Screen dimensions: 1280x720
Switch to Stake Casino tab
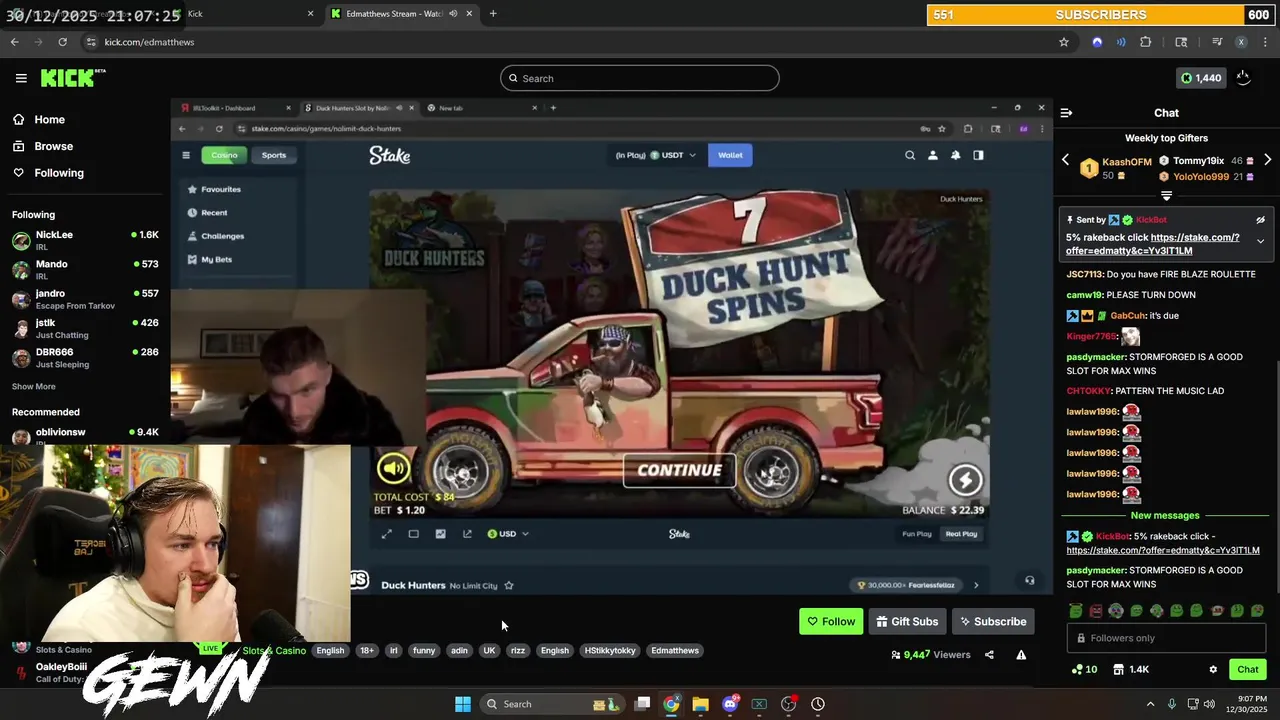click(225, 155)
